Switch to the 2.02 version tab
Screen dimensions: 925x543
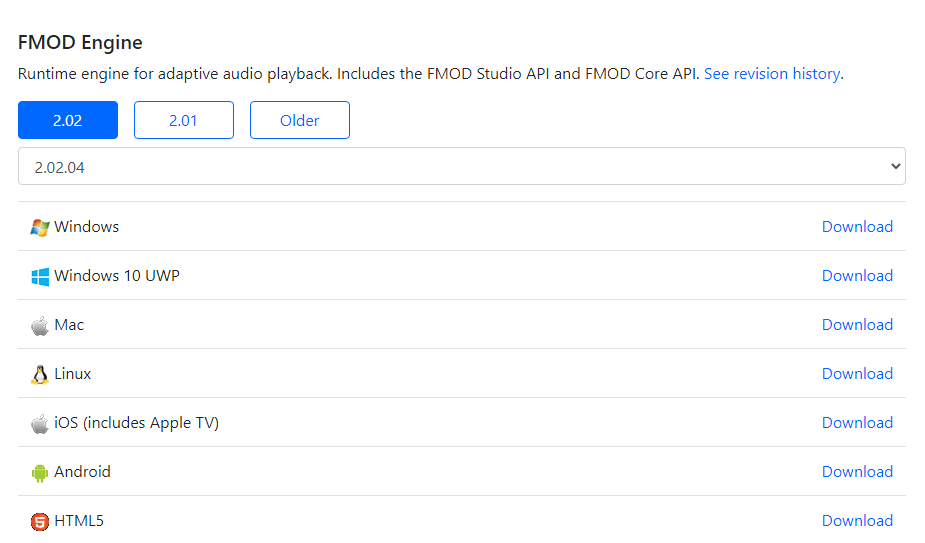[68, 120]
